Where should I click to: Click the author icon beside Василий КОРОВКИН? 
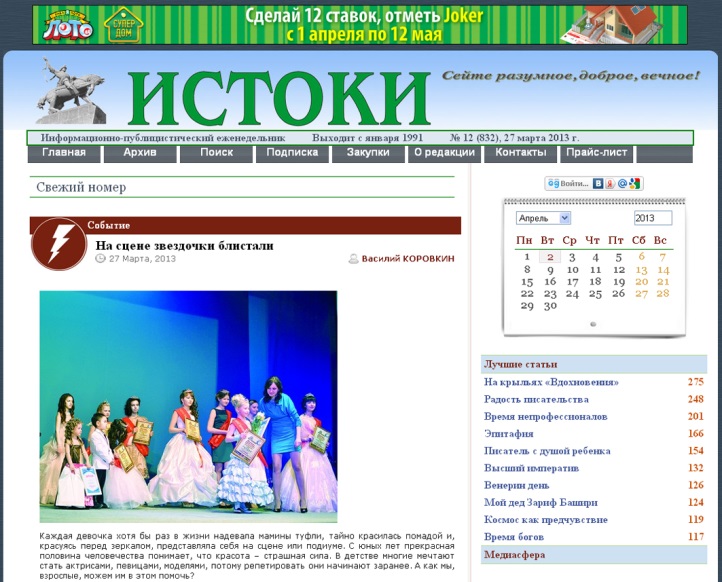[353, 259]
